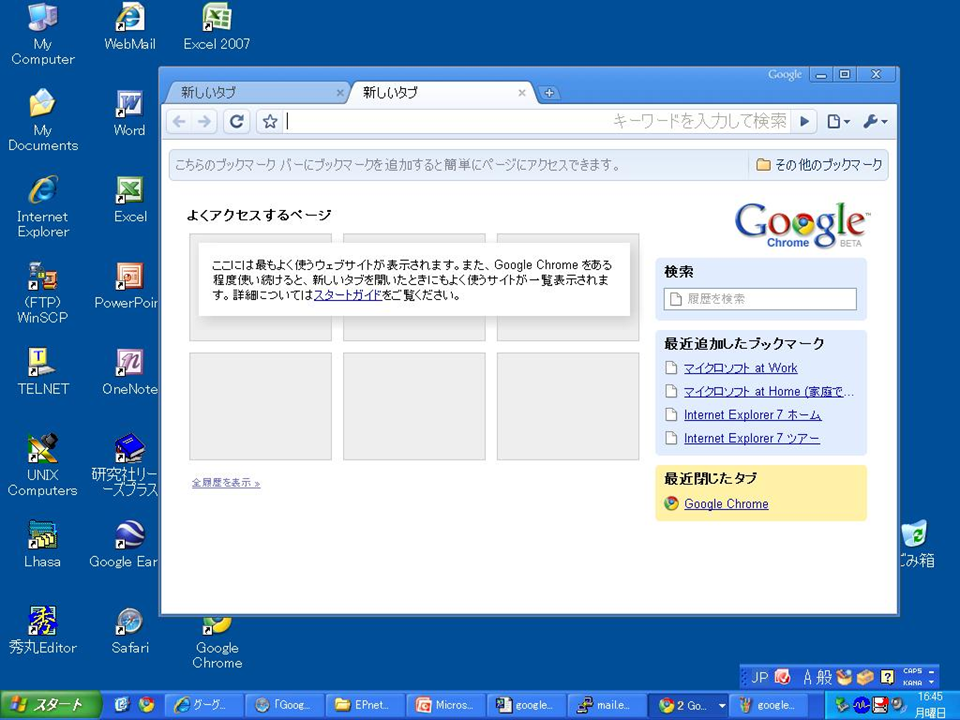Select the bottom-left empty page thumbnail
The image size is (960, 720).
coord(260,406)
